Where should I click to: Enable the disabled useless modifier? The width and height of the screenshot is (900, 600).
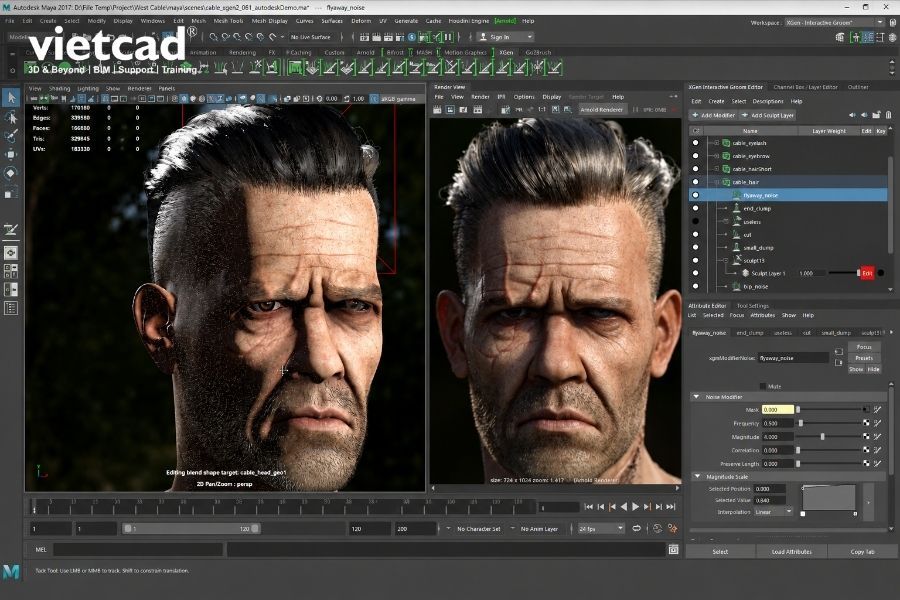pos(696,222)
